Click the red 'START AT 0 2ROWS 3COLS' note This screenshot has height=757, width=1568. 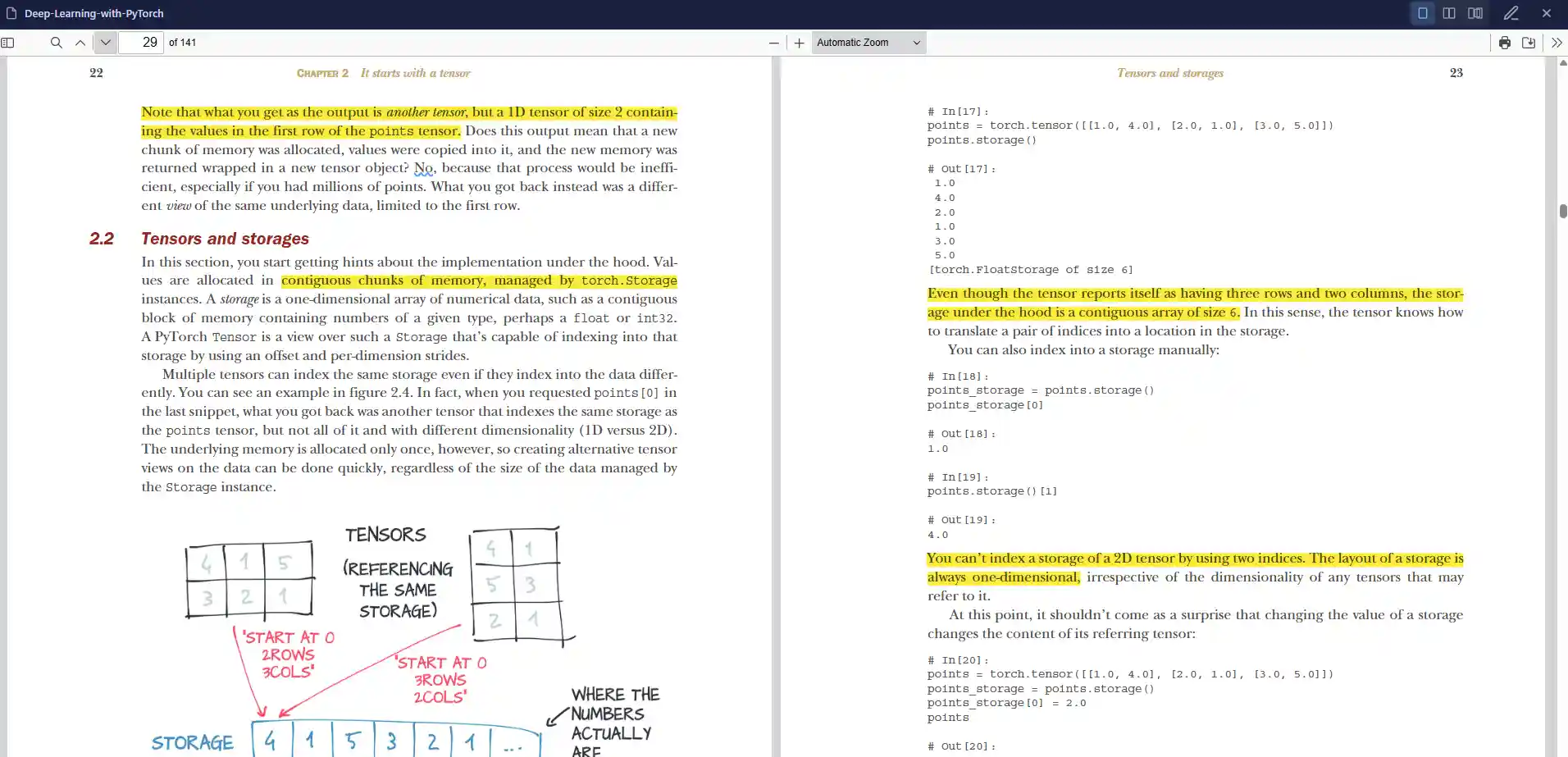pyautogui.click(x=289, y=654)
